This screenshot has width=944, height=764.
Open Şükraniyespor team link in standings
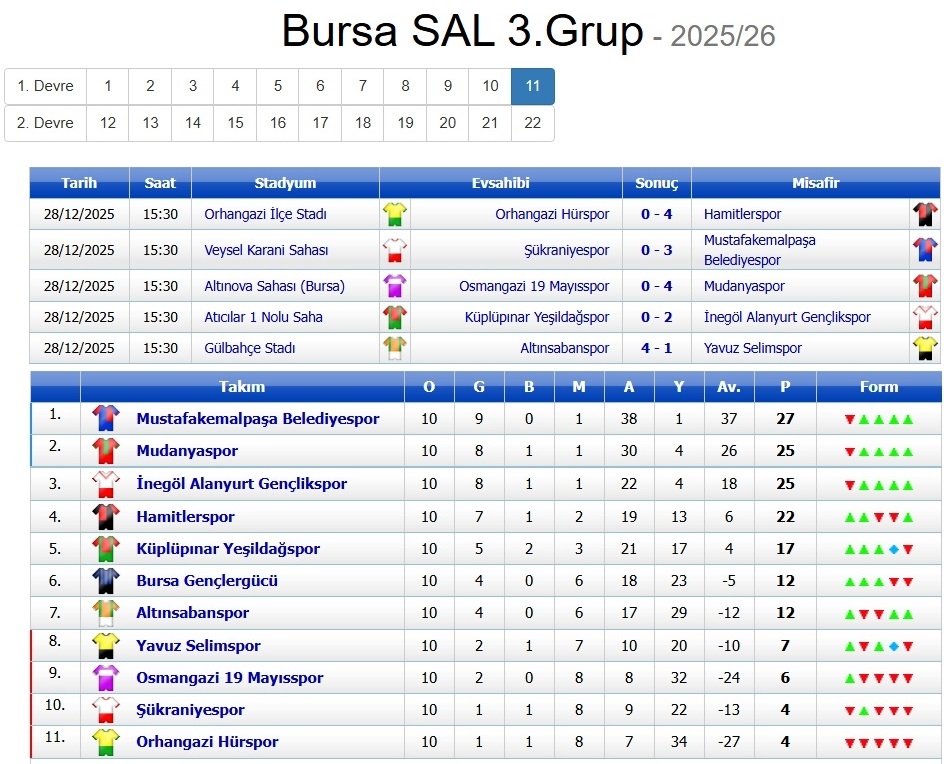coord(190,710)
